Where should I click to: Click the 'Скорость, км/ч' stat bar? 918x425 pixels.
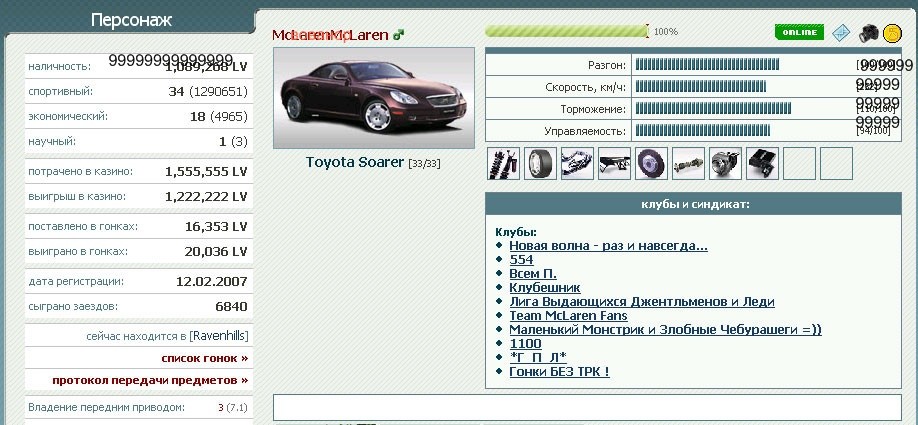(x=701, y=87)
